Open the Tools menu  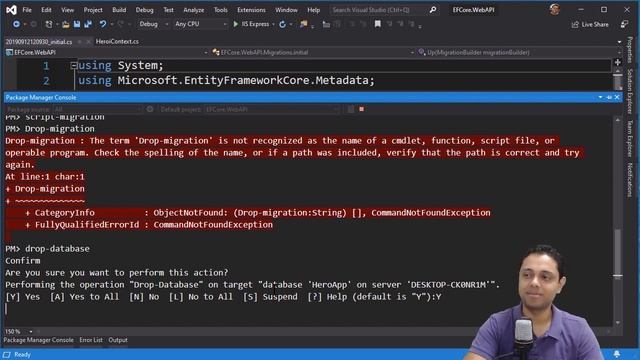coord(220,10)
